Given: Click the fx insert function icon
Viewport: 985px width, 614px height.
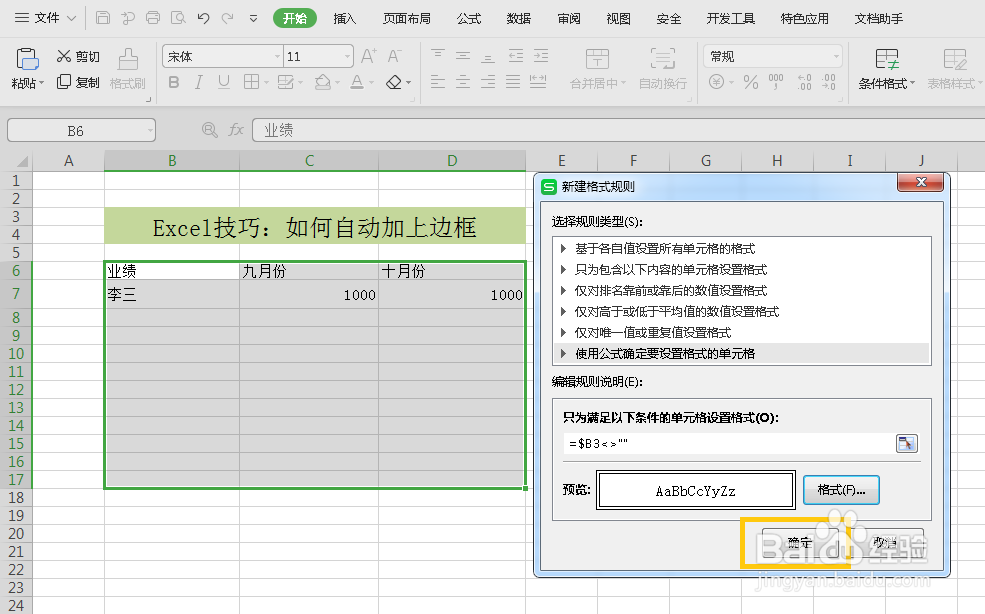Looking at the screenshot, I should 236,130.
